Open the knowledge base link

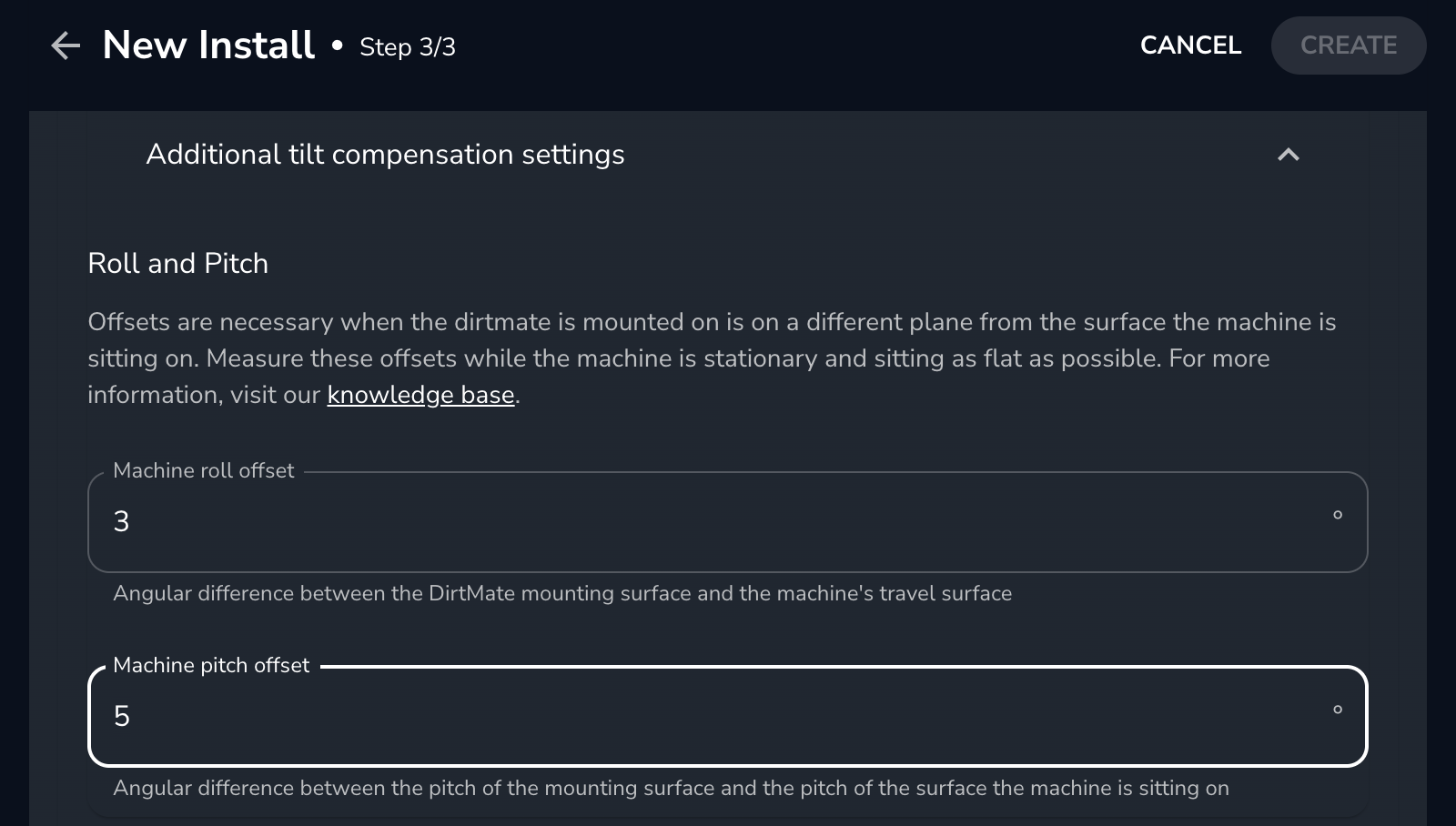coord(420,395)
